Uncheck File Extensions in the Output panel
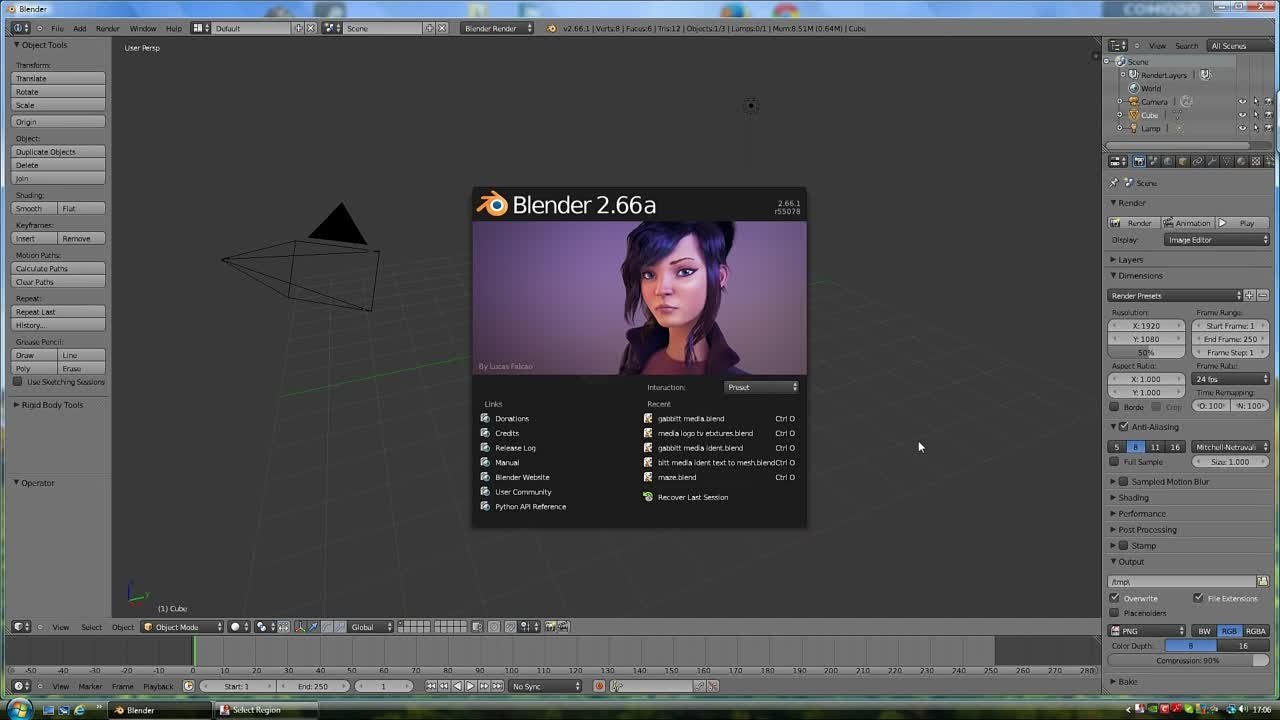This screenshot has height=720, width=1280. (x=1199, y=597)
